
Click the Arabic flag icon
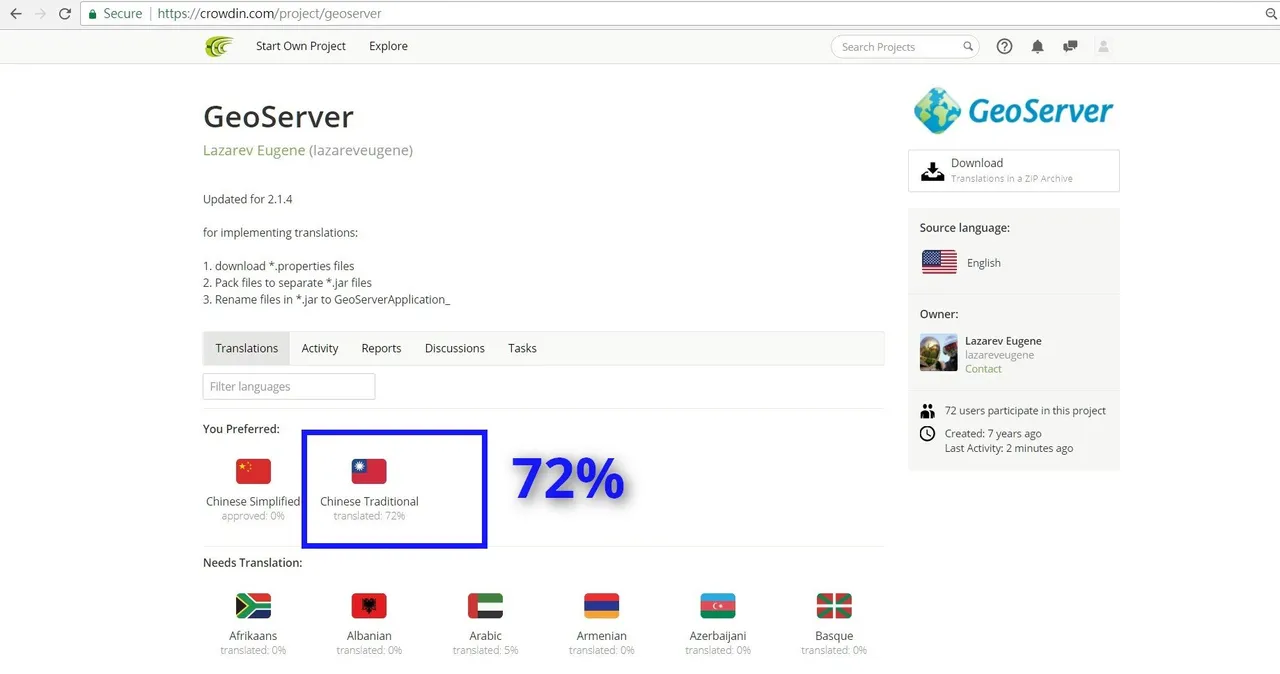coord(485,606)
